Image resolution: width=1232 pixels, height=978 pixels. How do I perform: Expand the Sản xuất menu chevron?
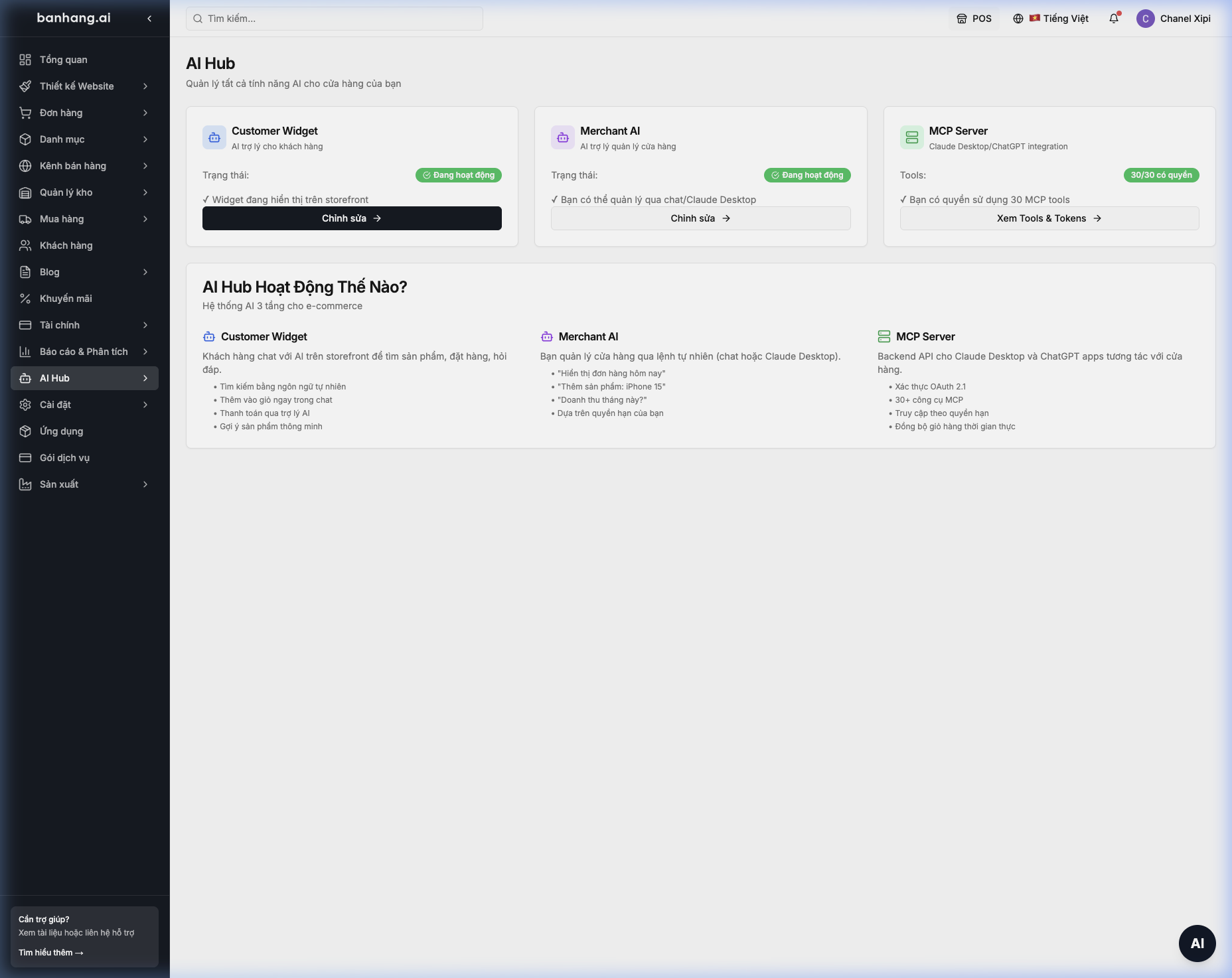click(145, 484)
